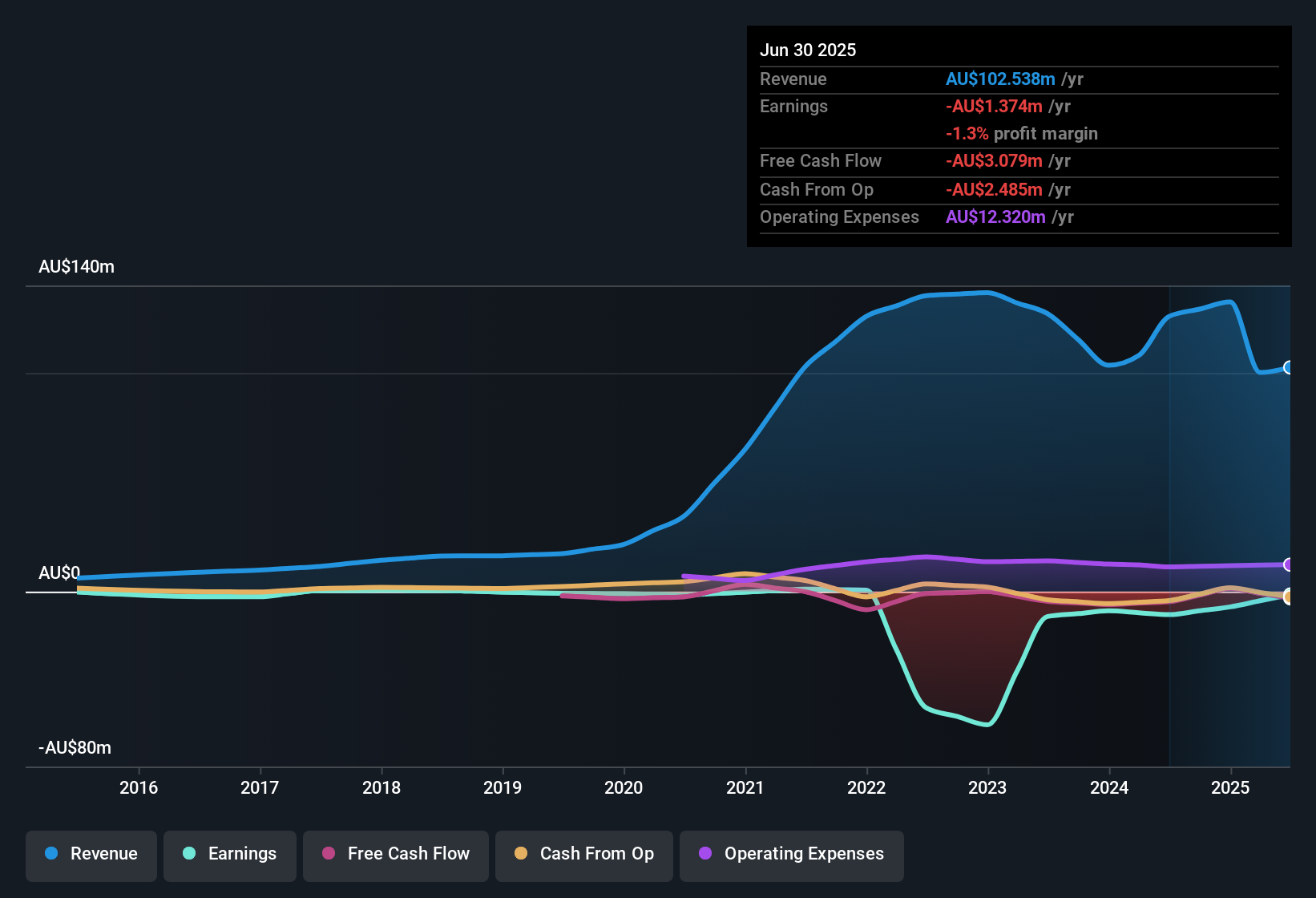Click the AU$102.538m Revenue value in tooltip
1316x898 pixels.
pos(1000,79)
